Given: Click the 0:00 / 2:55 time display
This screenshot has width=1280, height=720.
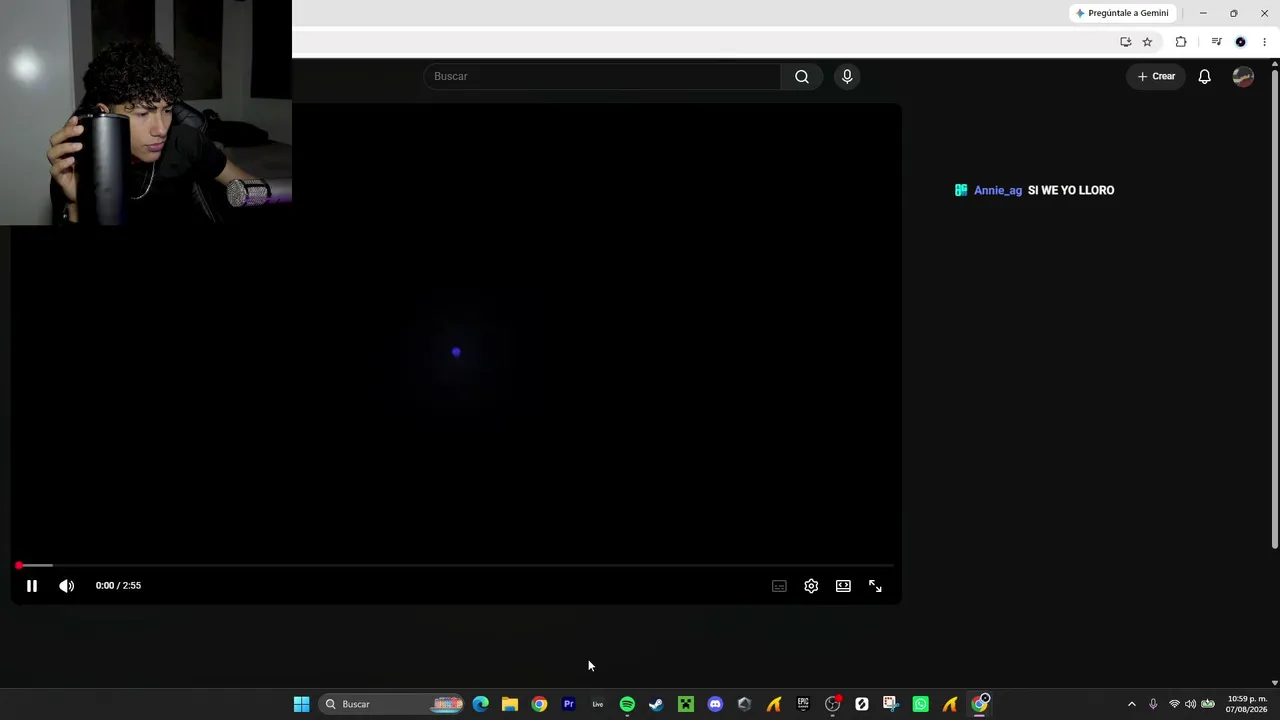Looking at the screenshot, I should [x=118, y=586].
